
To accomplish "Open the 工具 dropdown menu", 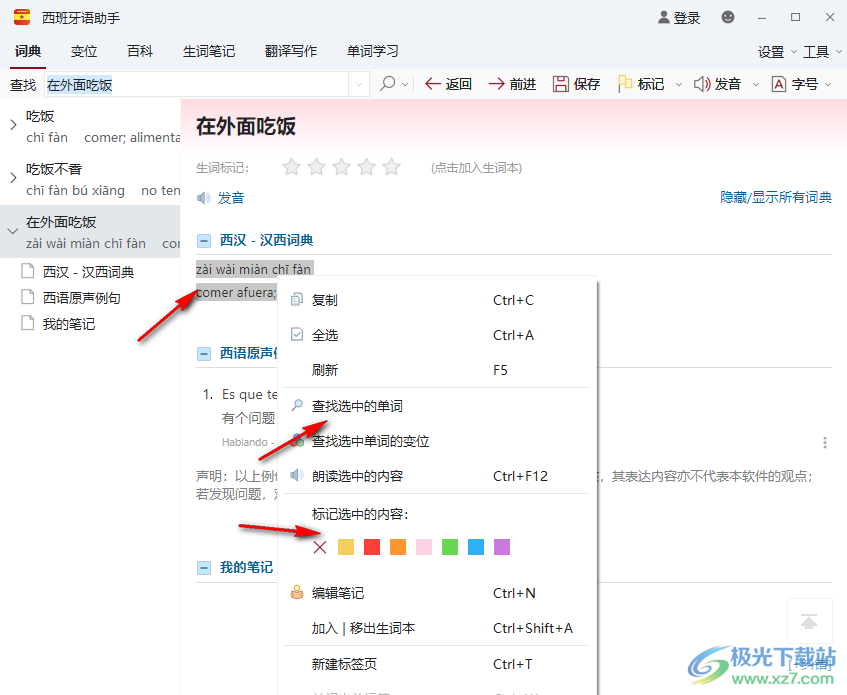I will (x=822, y=52).
